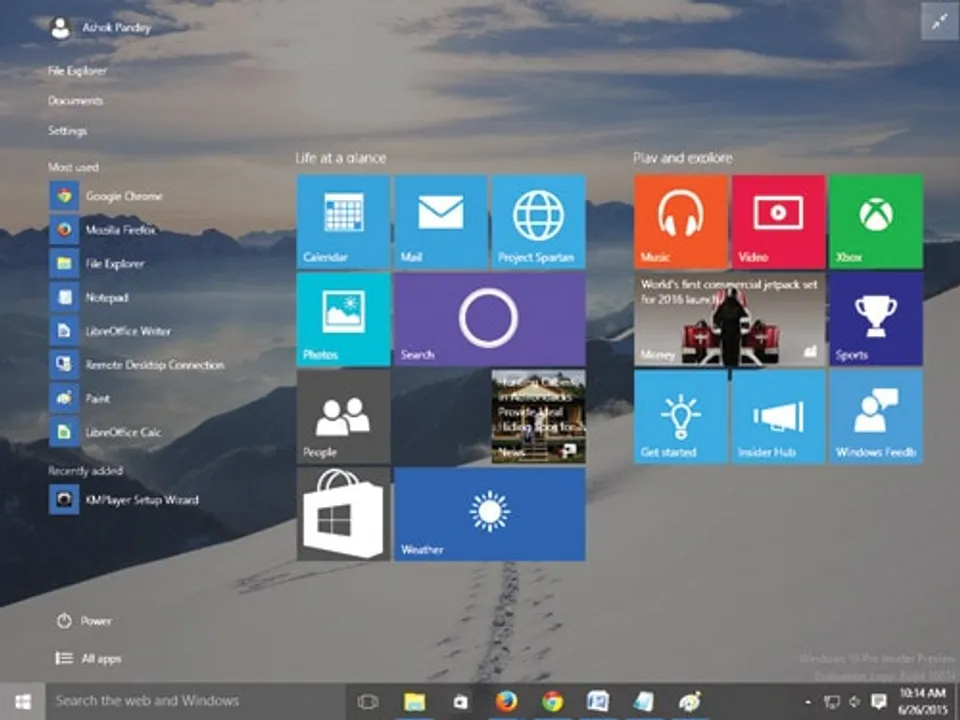Restore Start menu from full screen
This screenshot has height=720, width=960.
coord(938,24)
